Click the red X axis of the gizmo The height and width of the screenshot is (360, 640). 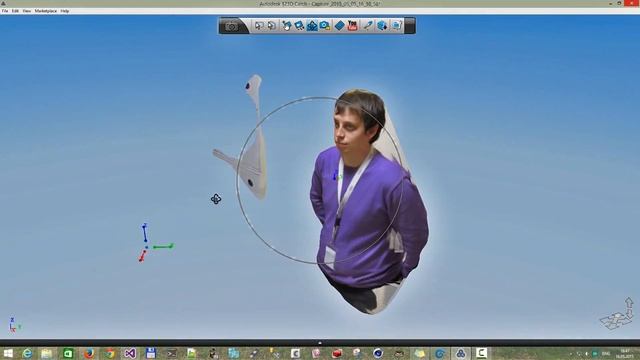tap(142, 256)
